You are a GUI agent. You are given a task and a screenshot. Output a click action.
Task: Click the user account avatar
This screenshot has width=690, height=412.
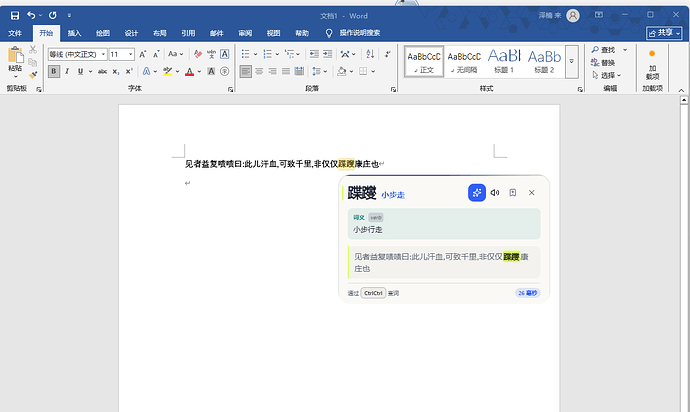(x=573, y=16)
